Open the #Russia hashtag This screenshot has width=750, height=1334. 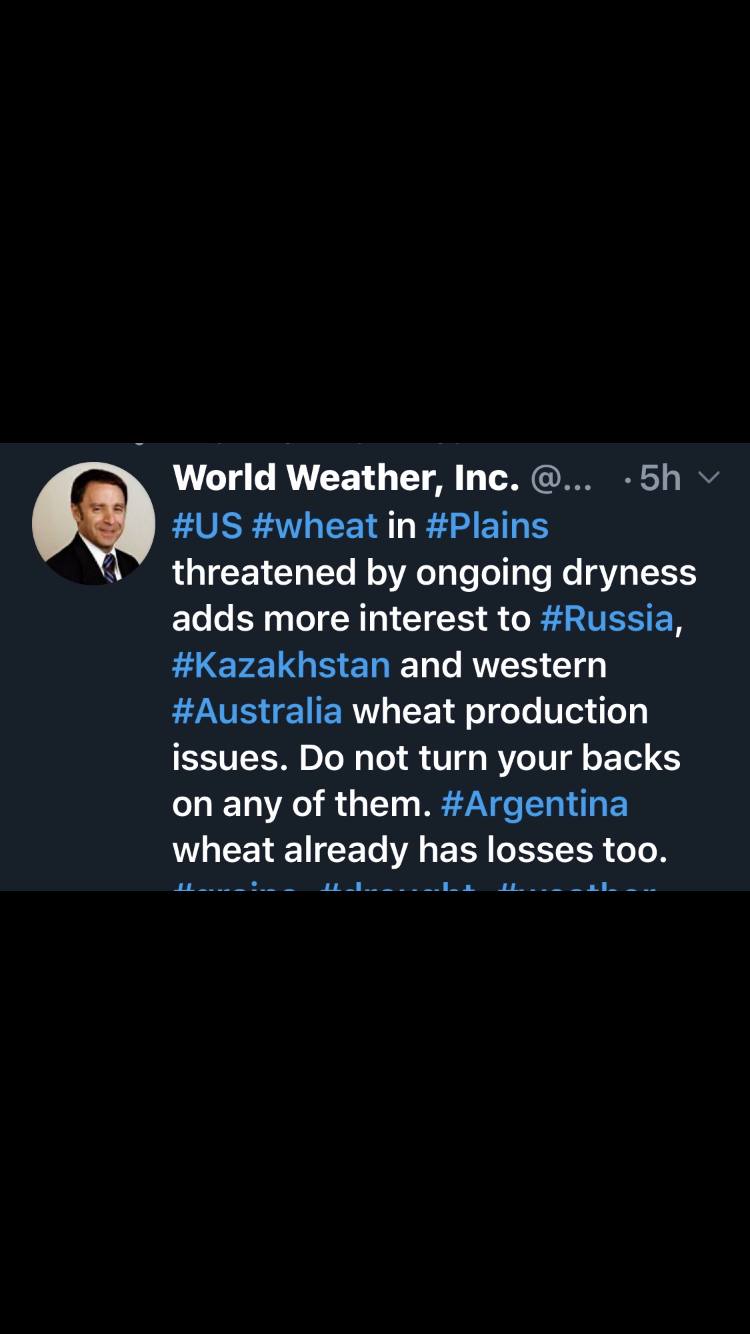(607, 618)
